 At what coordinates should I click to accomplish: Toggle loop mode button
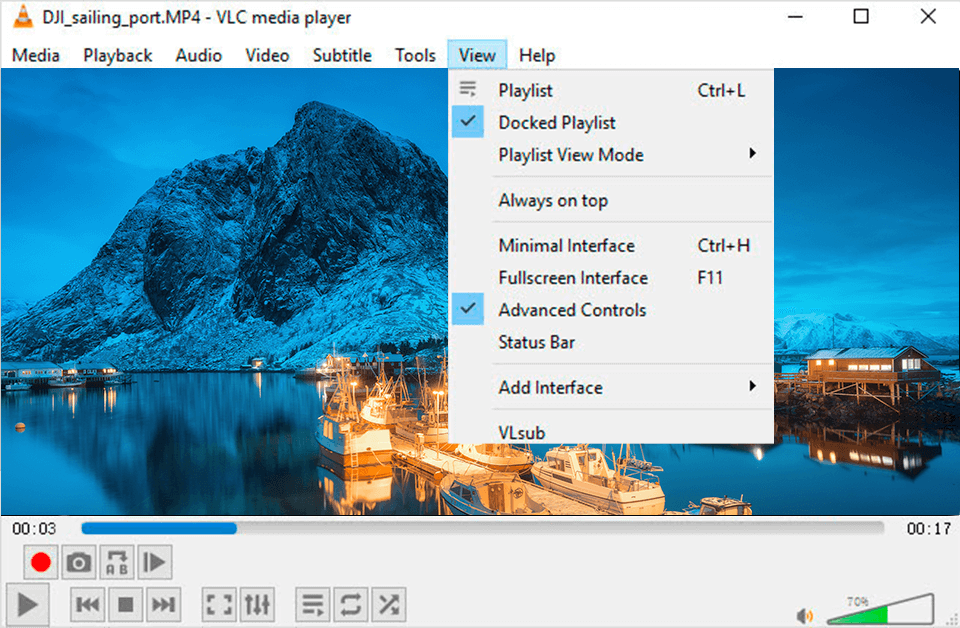pos(351,604)
